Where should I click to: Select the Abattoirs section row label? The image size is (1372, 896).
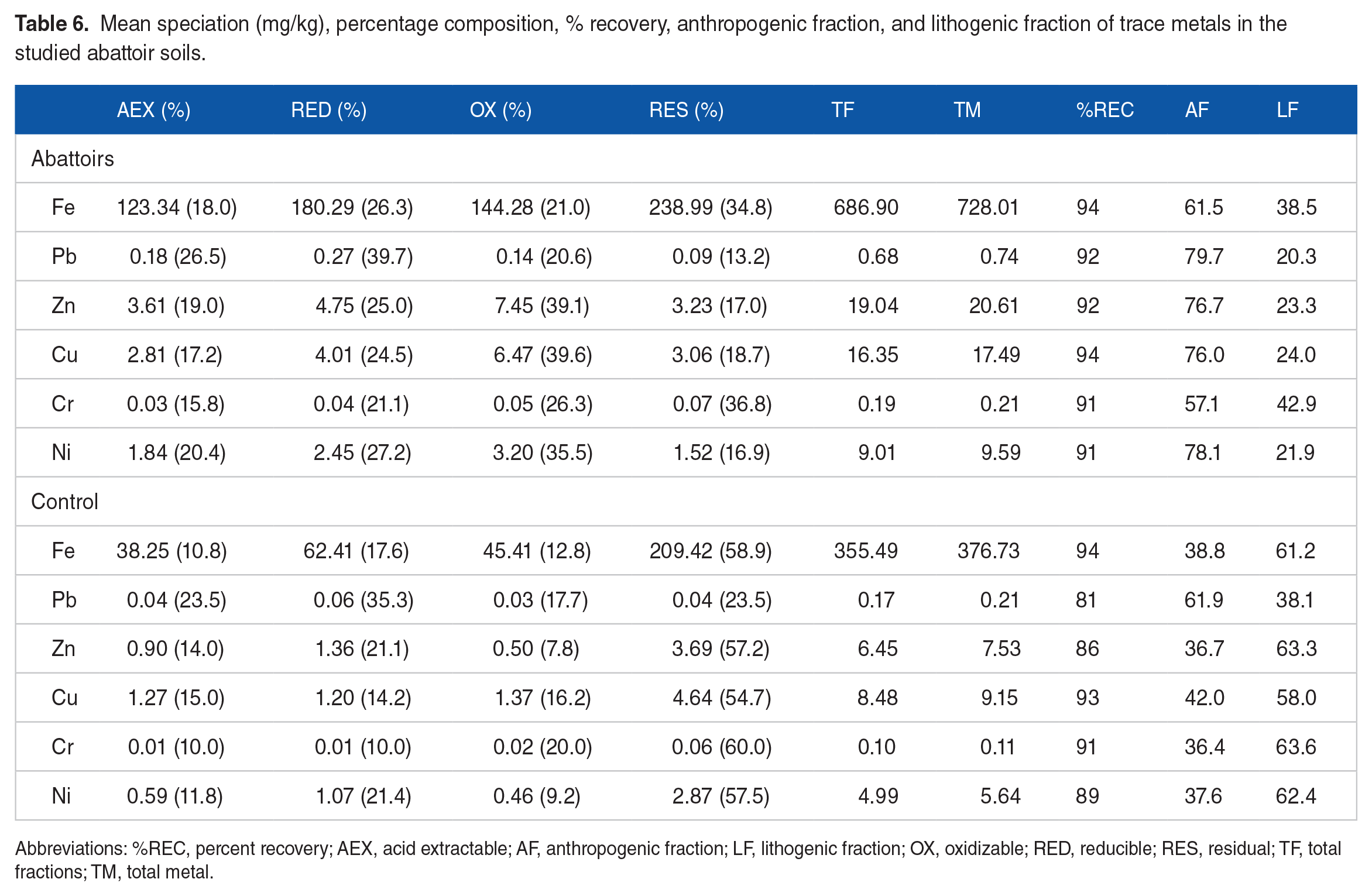coord(73,159)
